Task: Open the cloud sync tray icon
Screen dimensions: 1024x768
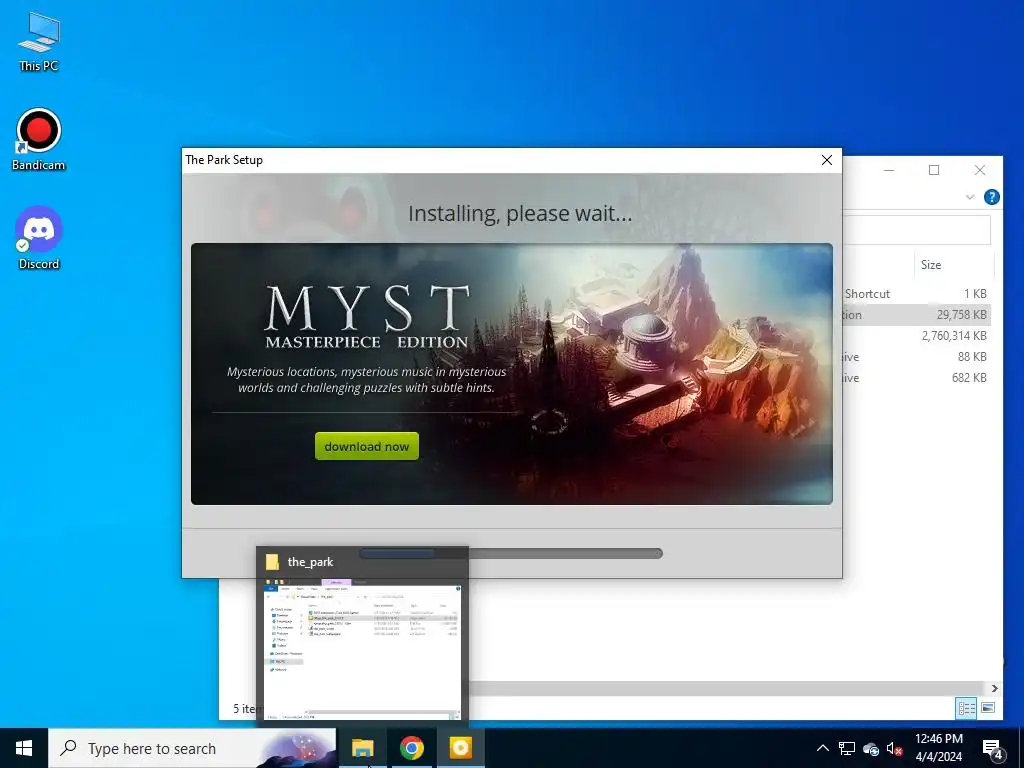Action: point(871,748)
